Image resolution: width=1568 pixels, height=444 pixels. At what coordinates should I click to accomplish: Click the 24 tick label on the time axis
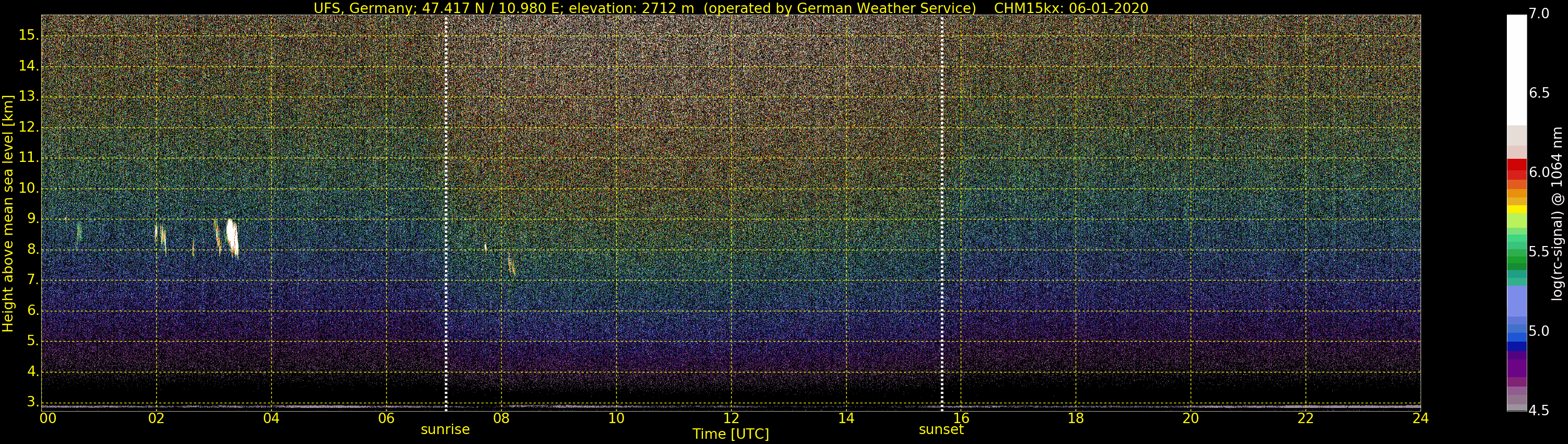coord(1420,418)
